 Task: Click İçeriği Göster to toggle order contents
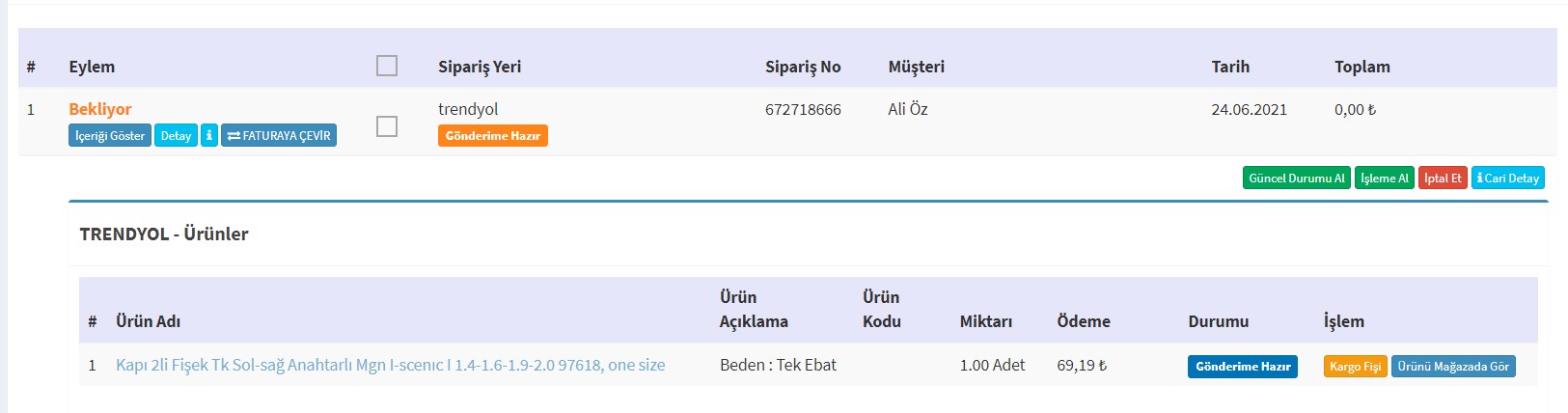[x=110, y=136]
